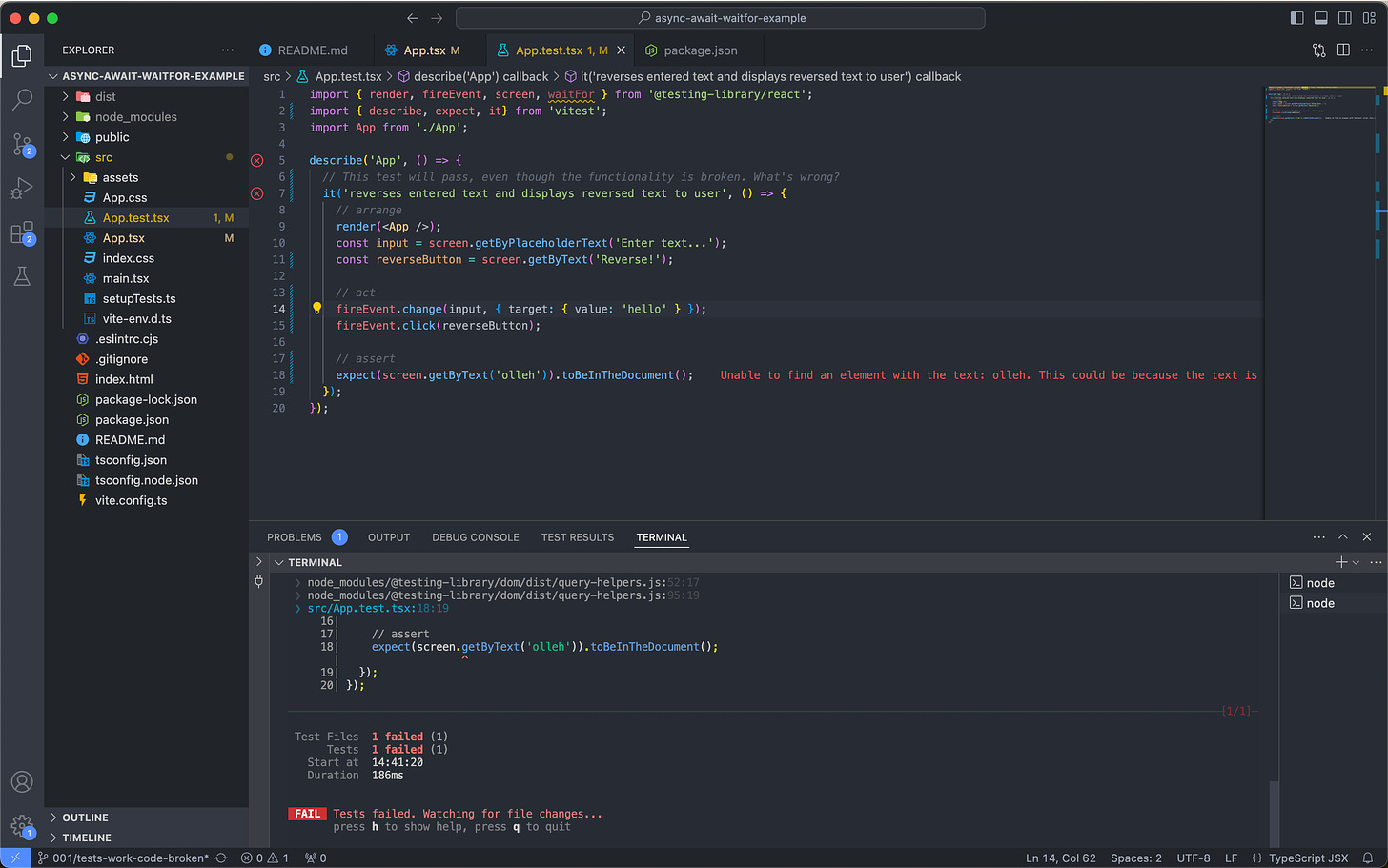This screenshot has width=1388, height=868.
Task: Open the Explorer view in activity bar
Action: (22, 56)
